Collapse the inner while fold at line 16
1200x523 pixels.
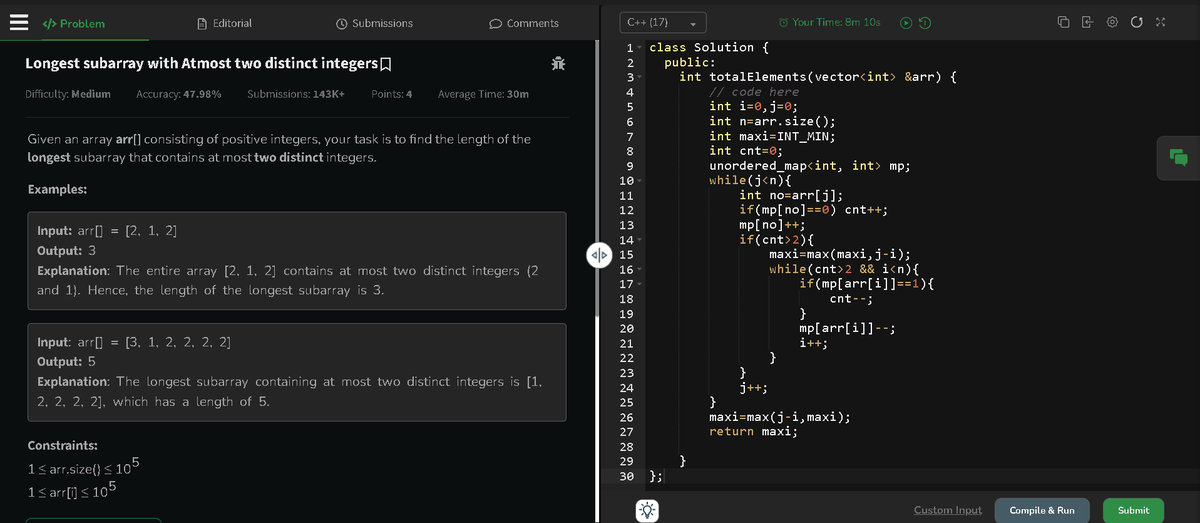(x=638, y=269)
